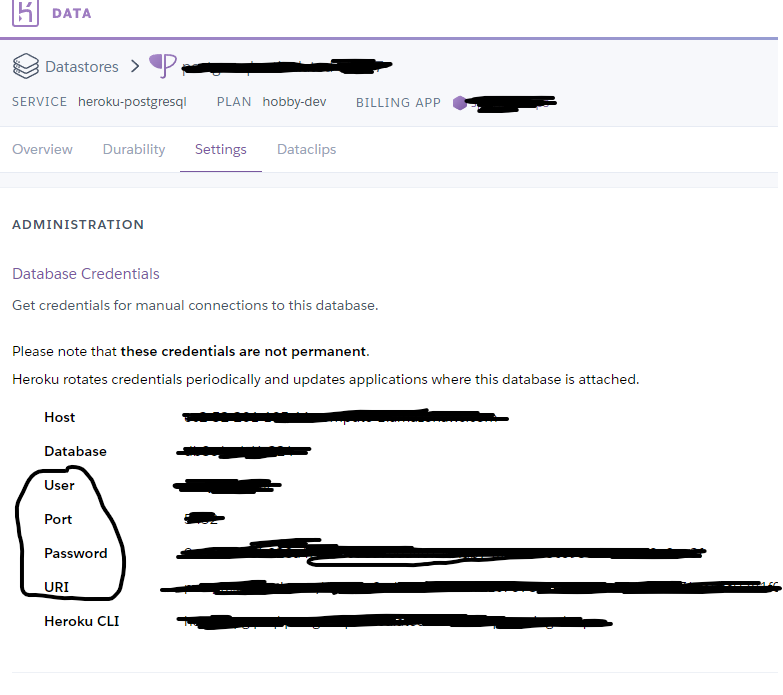Click the Host label

[x=59, y=417]
